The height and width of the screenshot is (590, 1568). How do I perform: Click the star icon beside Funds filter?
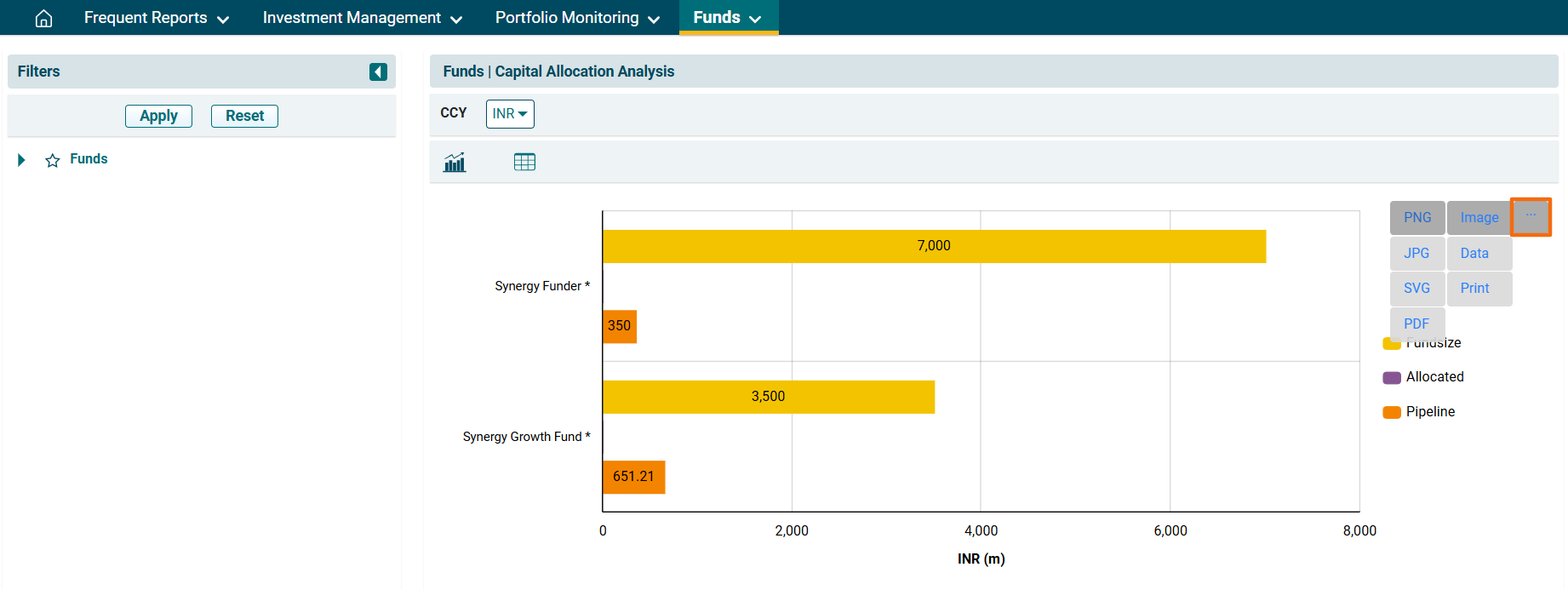tap(53, 160)
